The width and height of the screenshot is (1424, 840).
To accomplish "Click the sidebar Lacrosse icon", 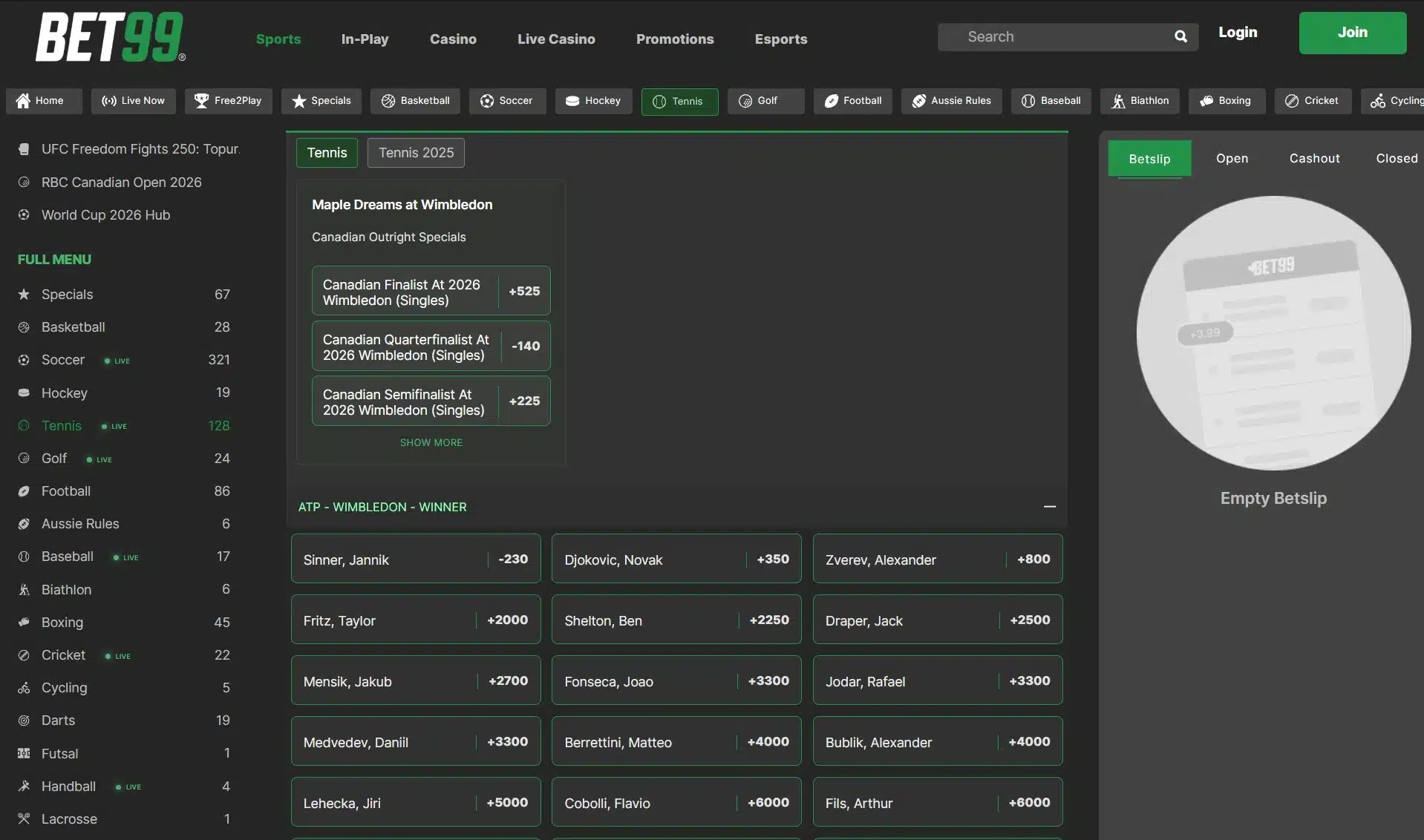I will pos(24,819).
